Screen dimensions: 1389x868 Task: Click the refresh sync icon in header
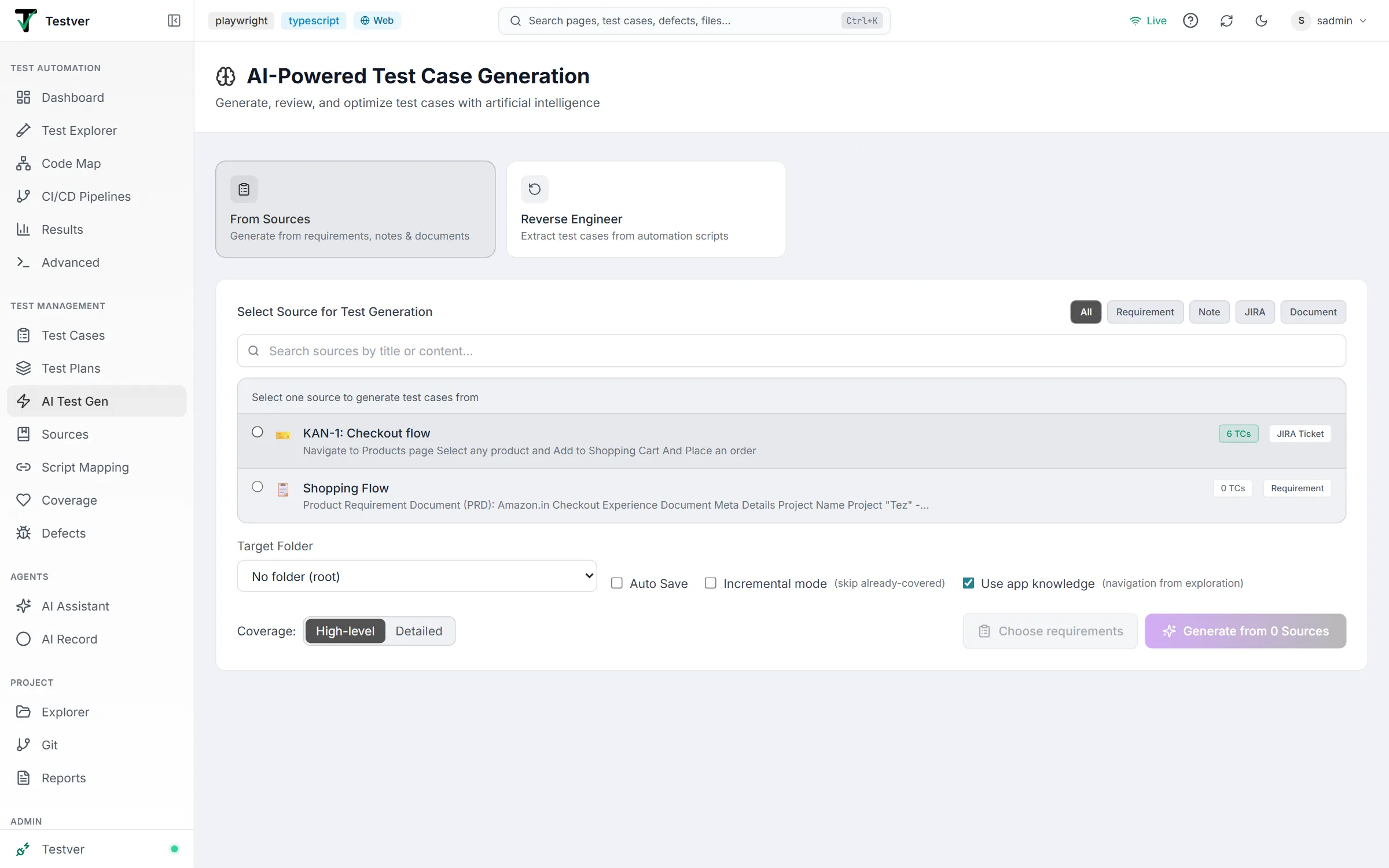1226,21
